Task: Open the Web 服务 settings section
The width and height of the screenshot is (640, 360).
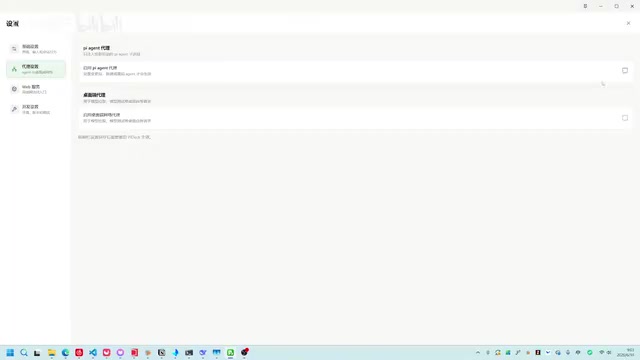Action: 36,89
